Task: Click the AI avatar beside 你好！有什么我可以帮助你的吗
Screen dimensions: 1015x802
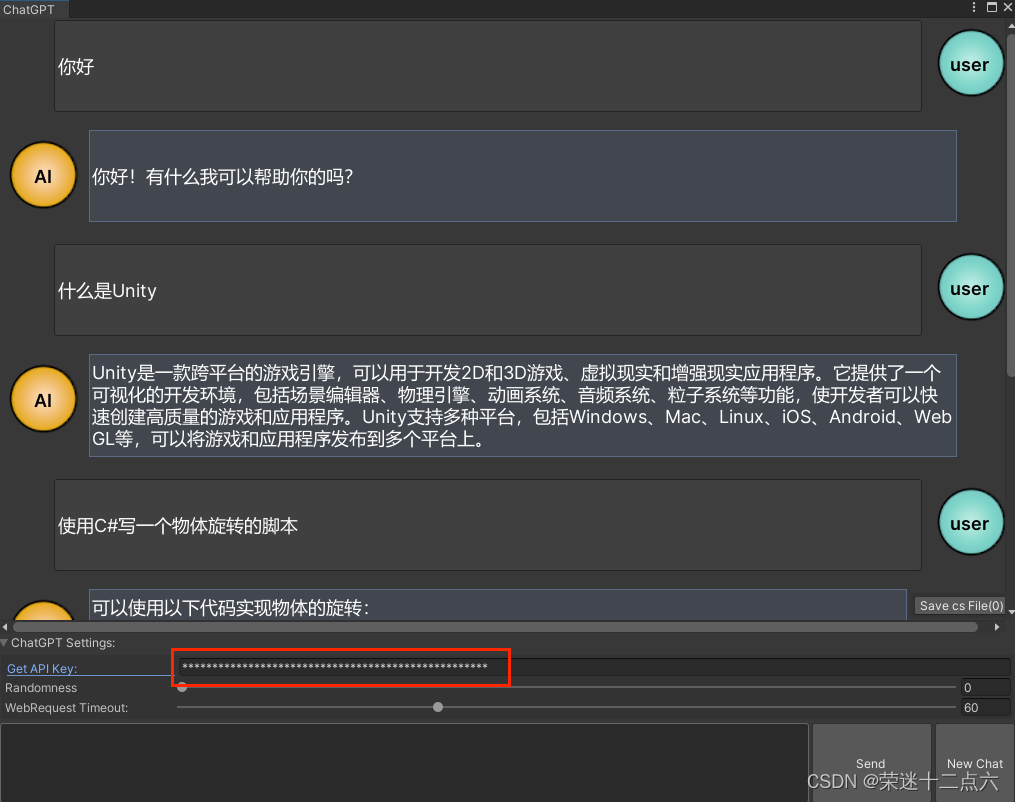Action: (43, 175)
